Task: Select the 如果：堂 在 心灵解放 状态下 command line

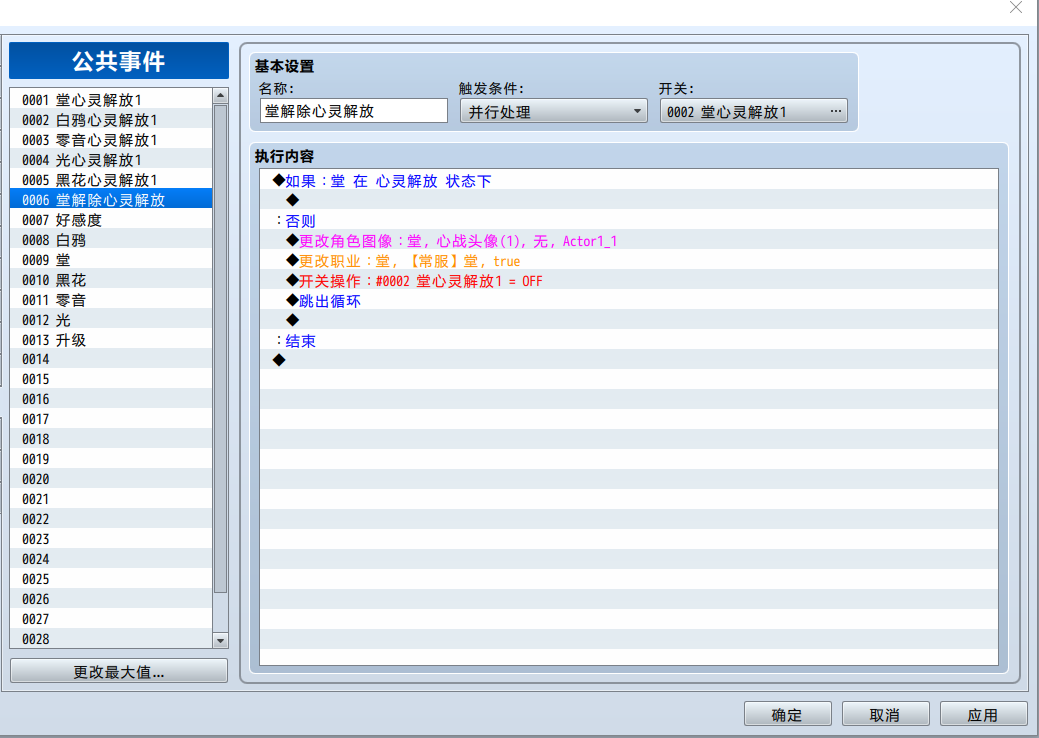Action: coord(629,180)
